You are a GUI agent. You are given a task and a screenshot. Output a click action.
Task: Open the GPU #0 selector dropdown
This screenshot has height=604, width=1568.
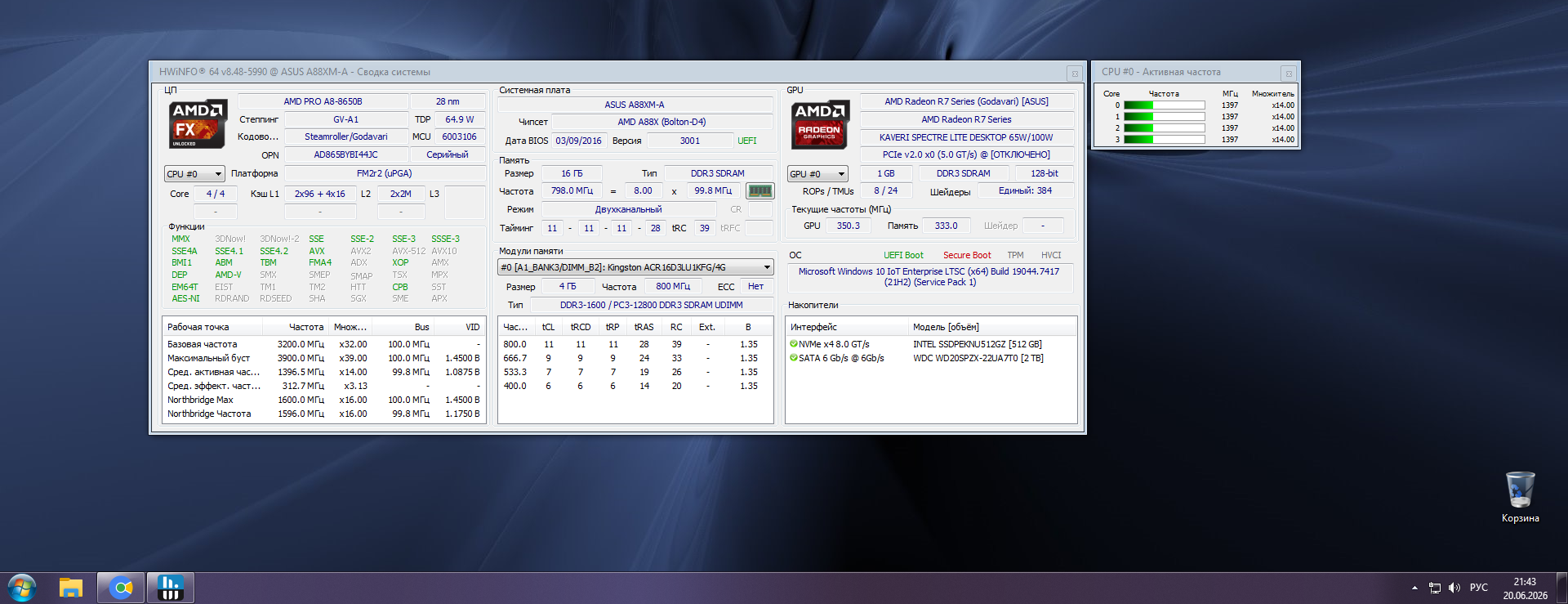coord(817,174)
